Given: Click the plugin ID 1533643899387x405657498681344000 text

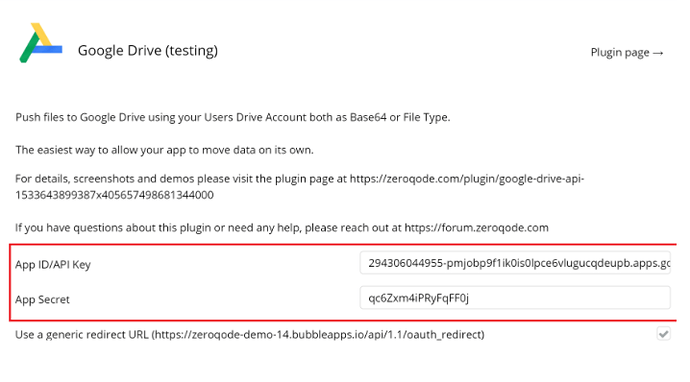Looking at the screenshot, I should point(114,195).
